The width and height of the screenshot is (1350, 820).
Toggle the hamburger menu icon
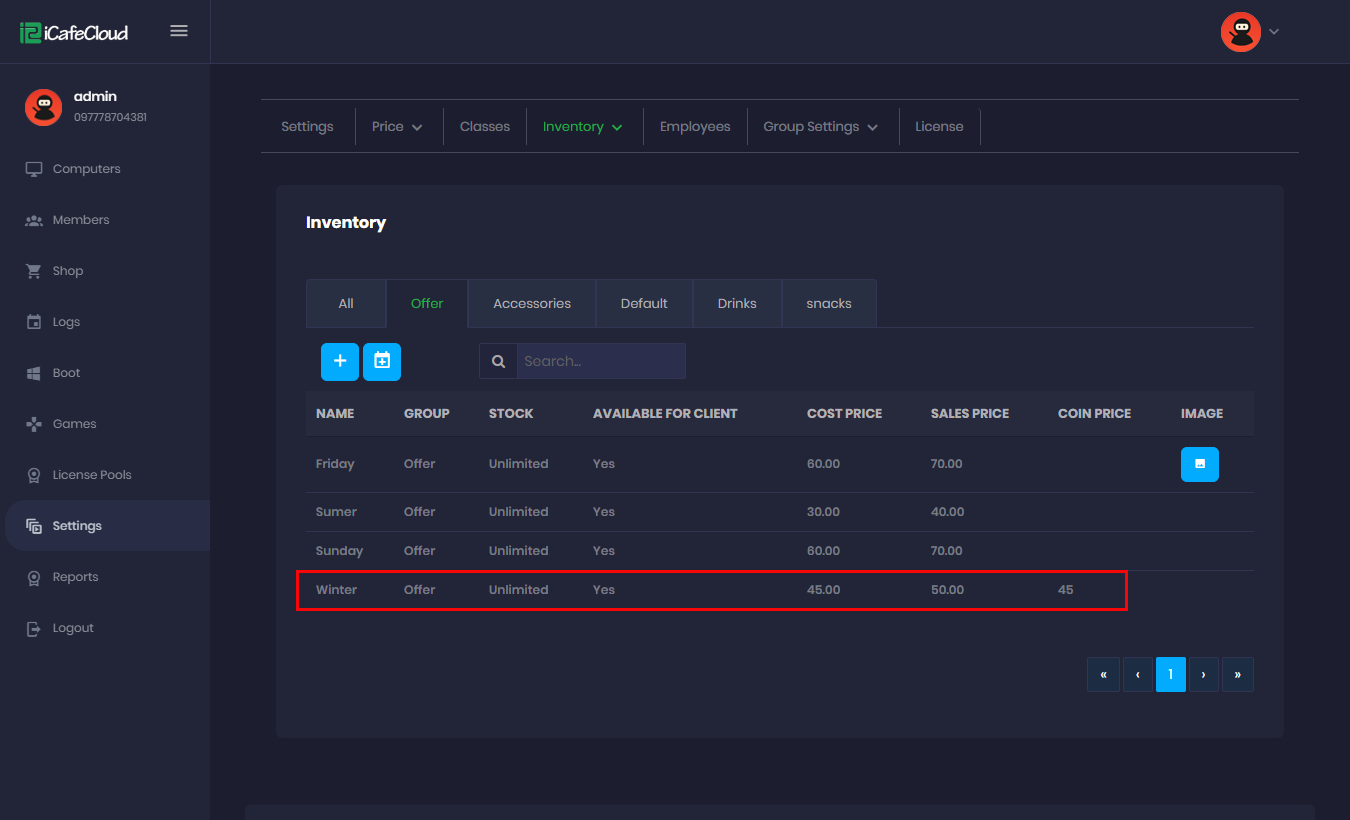179,31
